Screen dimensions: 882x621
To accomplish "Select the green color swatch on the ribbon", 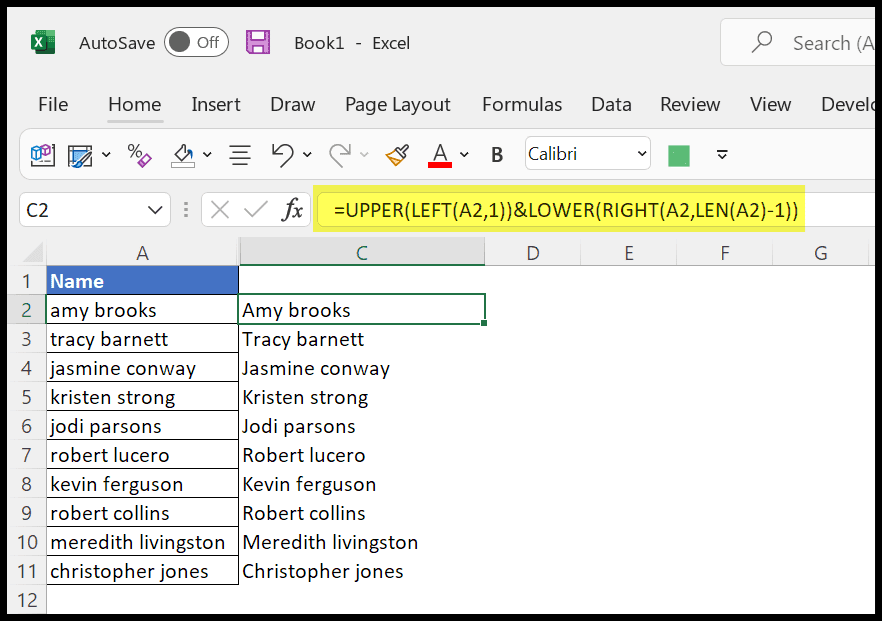I will [x=681, y=154].
